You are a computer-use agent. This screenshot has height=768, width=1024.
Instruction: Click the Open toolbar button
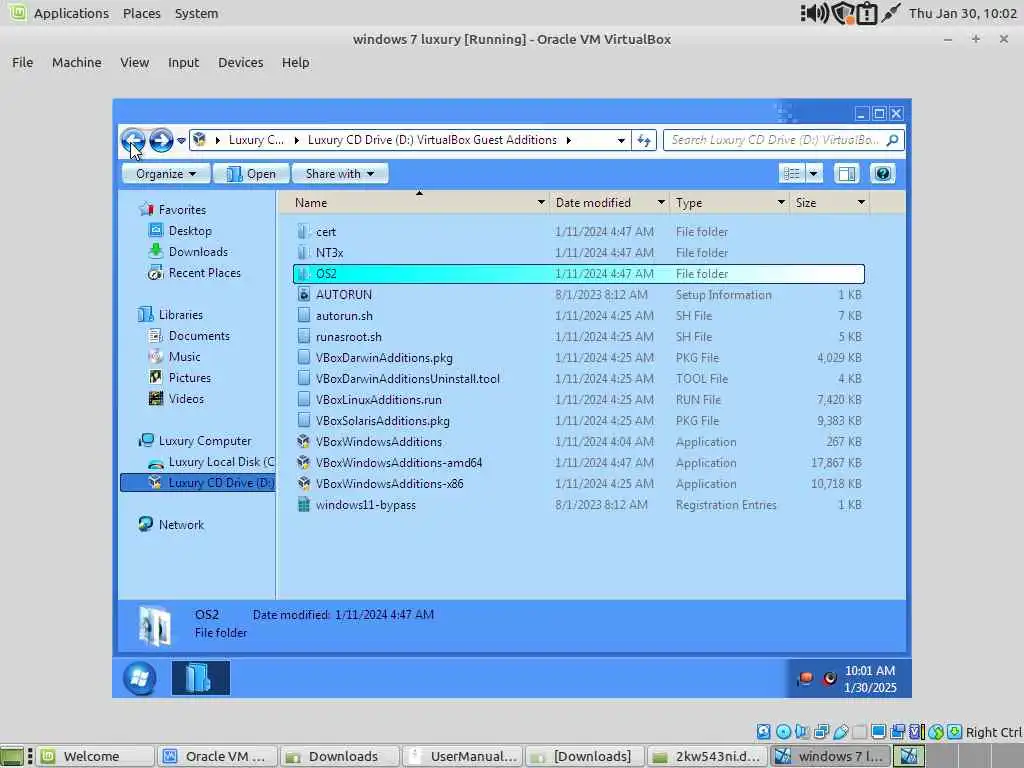coord(251,174)
